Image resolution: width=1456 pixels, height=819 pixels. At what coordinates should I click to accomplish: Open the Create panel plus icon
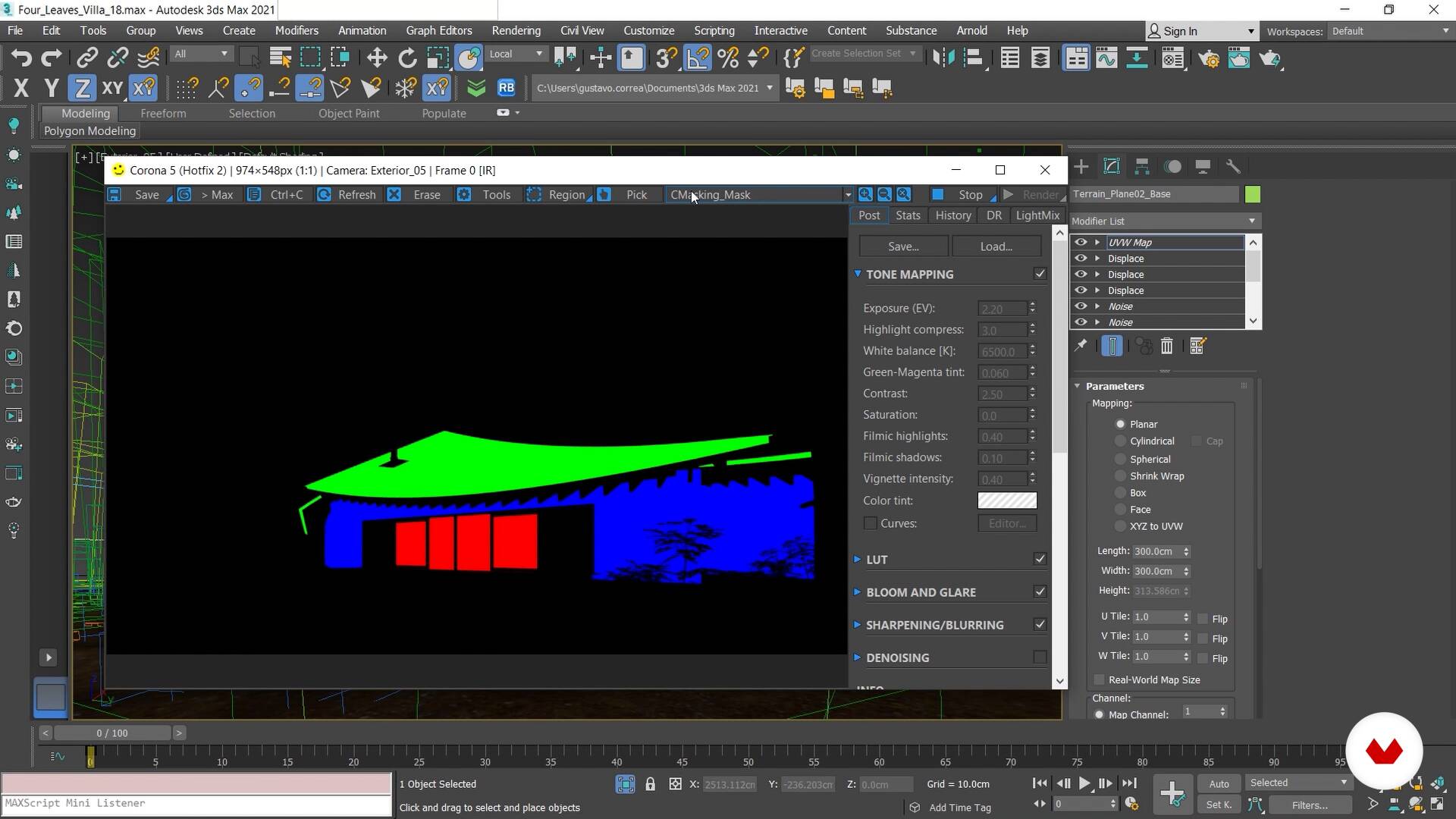tap(1081, 166)
